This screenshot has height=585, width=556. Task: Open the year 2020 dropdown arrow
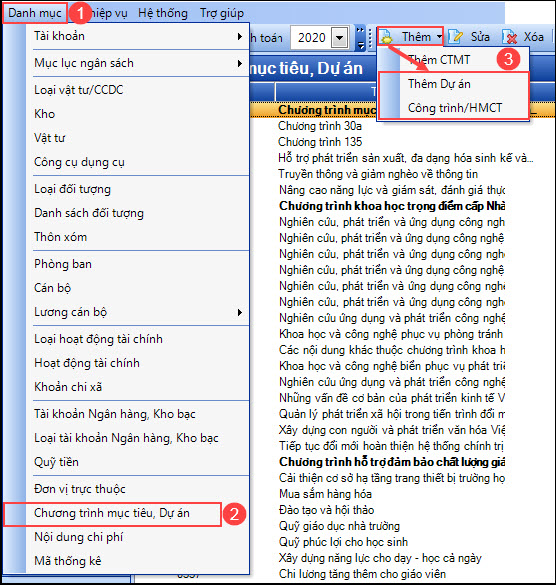tap(339, 38)
